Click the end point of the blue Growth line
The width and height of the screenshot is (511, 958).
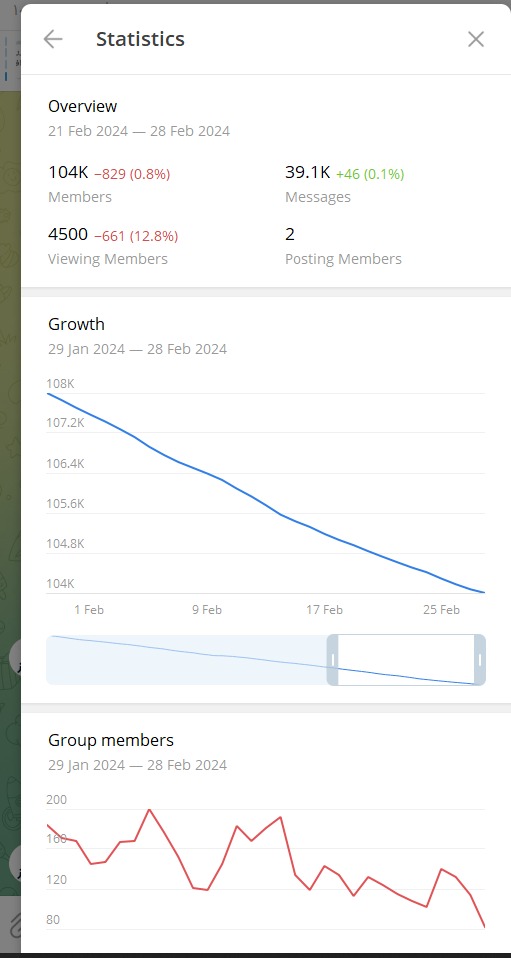pyautogui.click(x=484, y=592)
